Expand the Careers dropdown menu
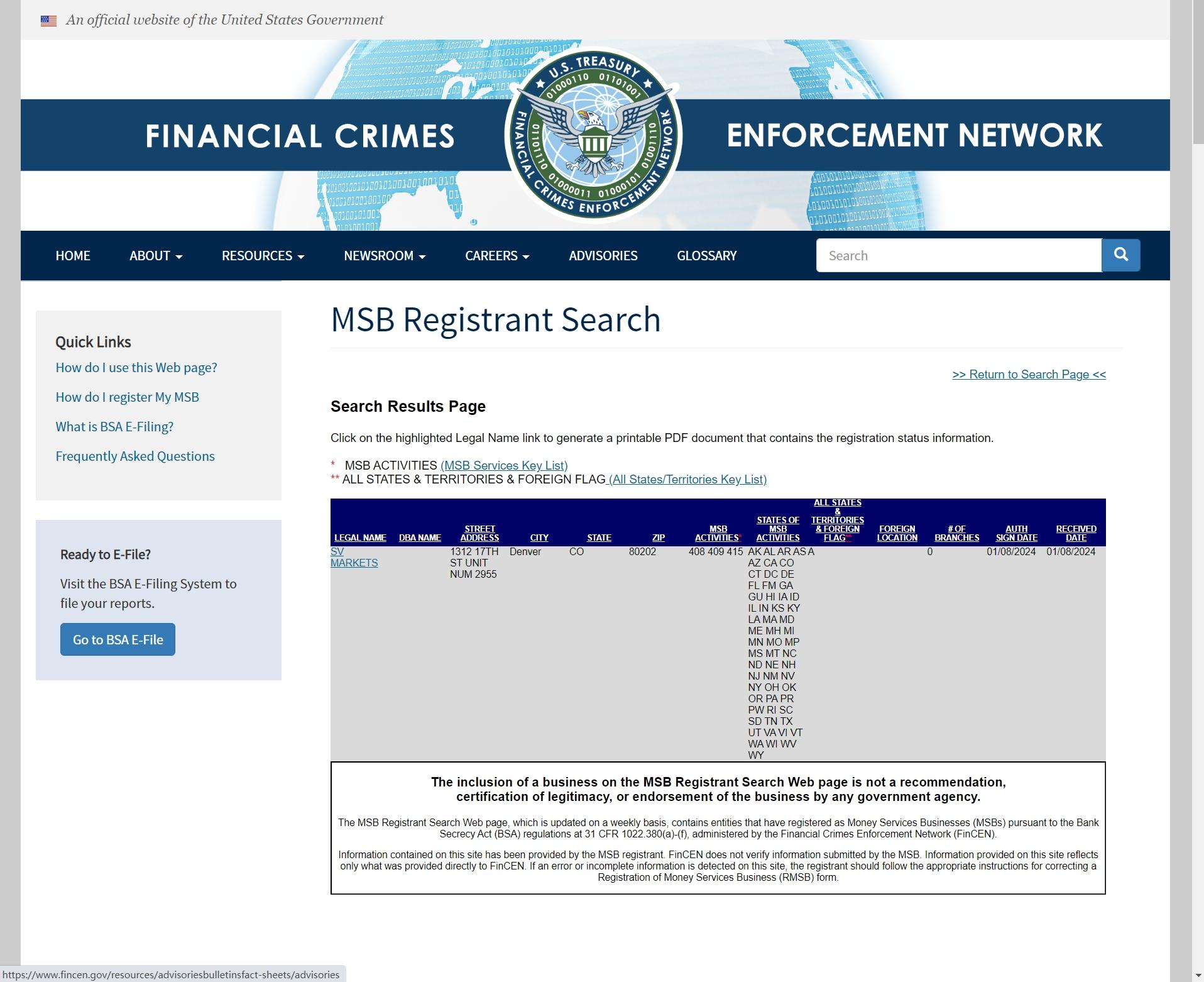The width and height of the screenshot is (1204, 982). (497, 256)
